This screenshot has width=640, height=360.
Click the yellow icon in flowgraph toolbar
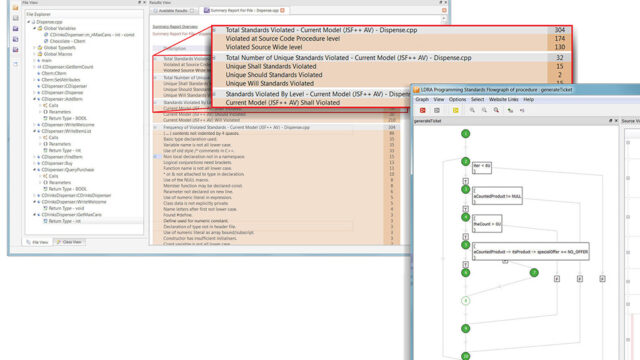tap(456, 110)
